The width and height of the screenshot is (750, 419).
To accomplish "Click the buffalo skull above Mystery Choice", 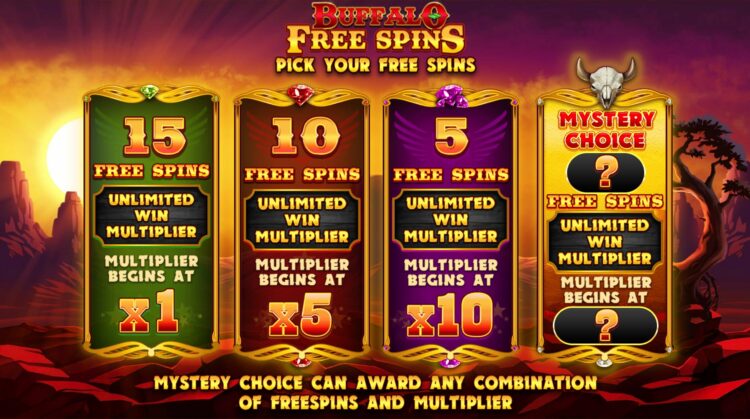I will point(606,82).
